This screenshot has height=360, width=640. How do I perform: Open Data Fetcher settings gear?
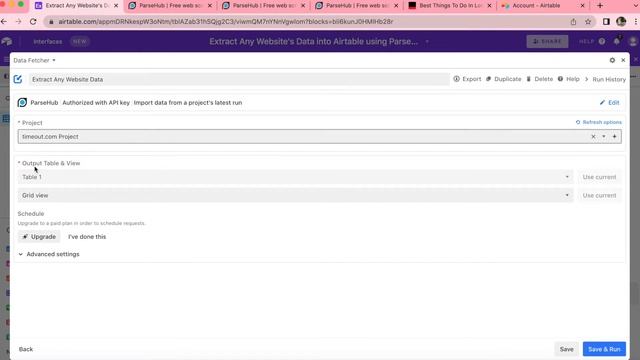pos(612,60)
